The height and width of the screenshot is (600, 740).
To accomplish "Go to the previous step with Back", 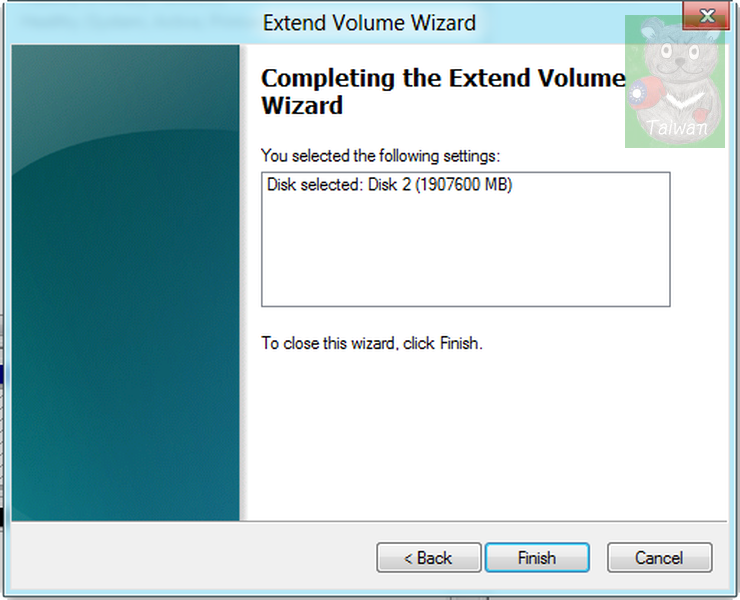I will (429, 558).
